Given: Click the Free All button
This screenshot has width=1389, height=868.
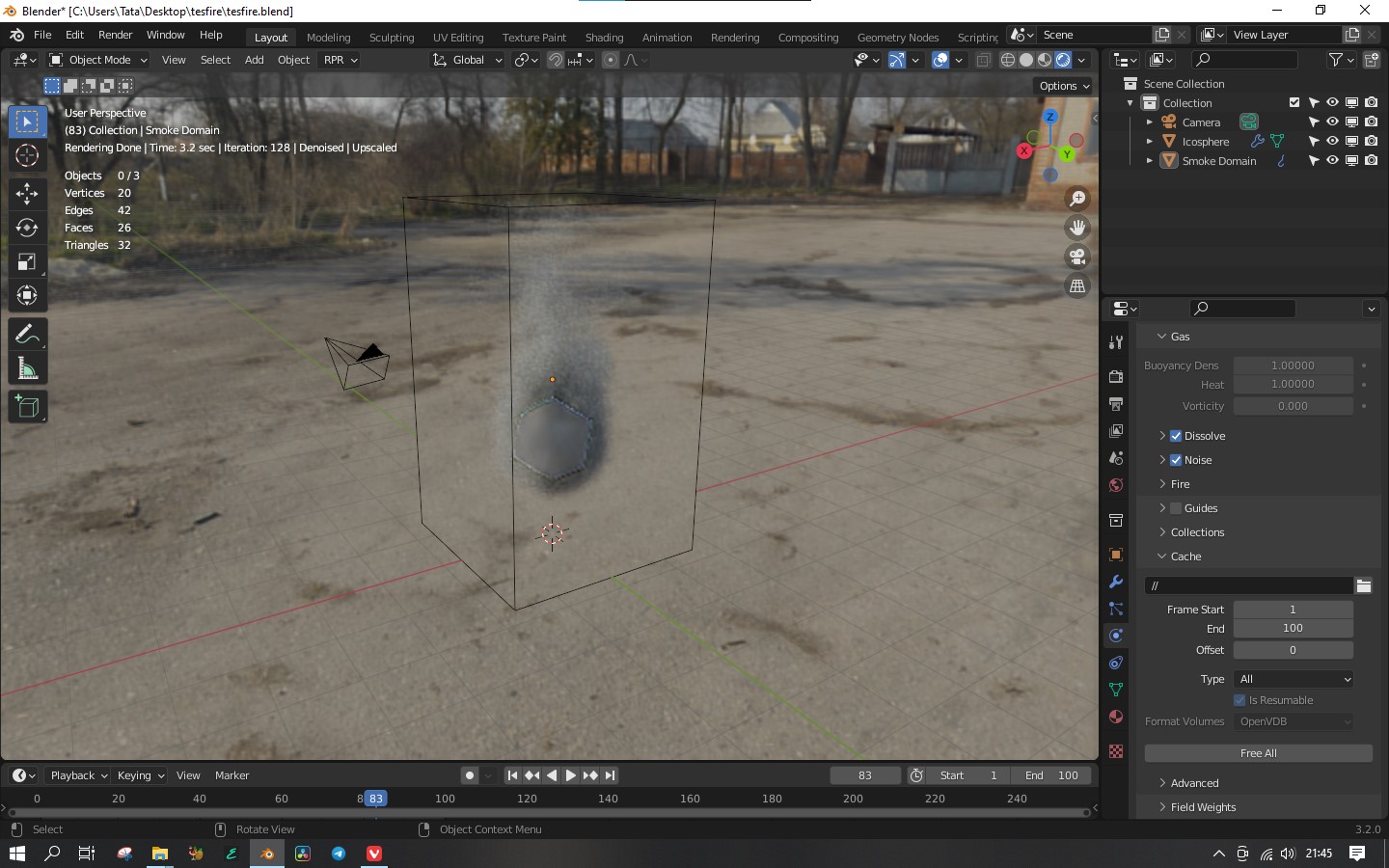Looking at the screenshot, I should coord(1258,753).
